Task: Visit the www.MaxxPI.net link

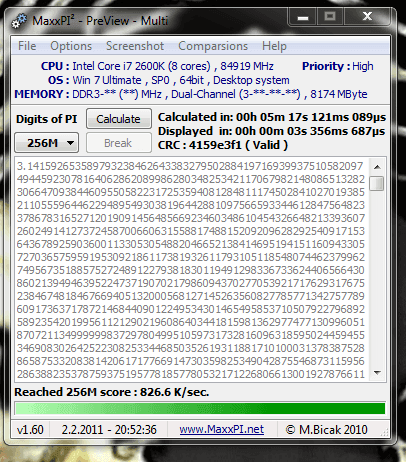Action: tap(222, 429)
